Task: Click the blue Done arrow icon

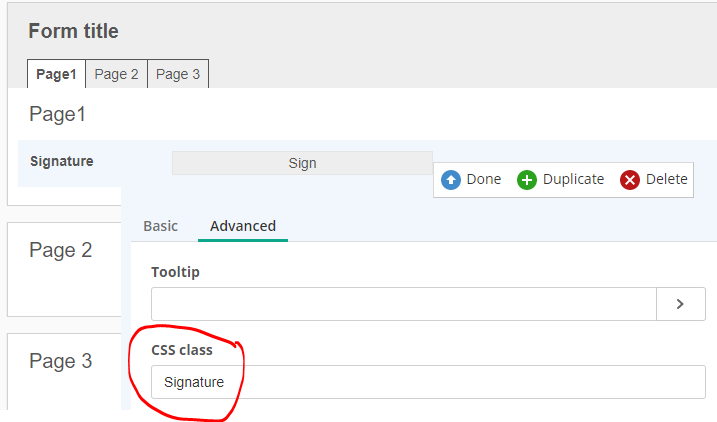Action: [x=451, y=180]
